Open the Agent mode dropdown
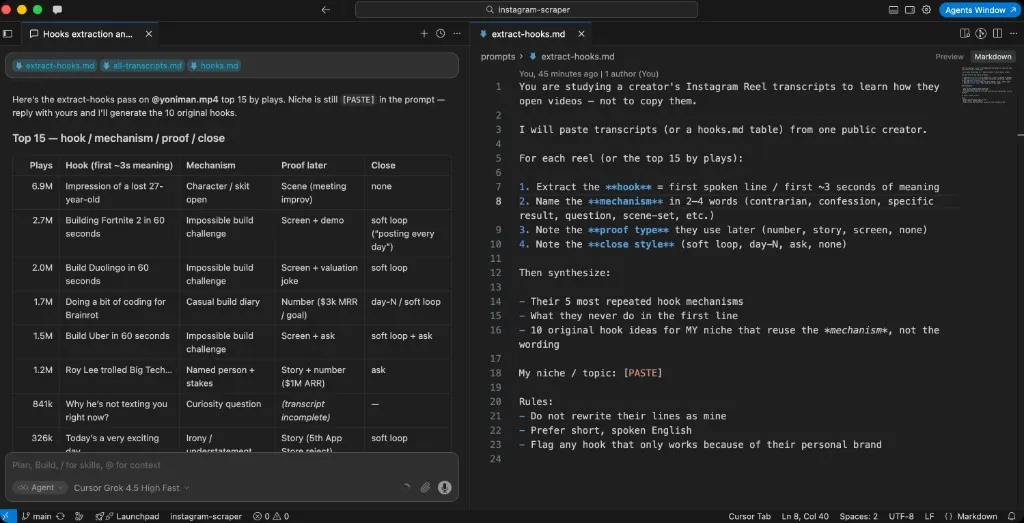This screenshot has height=523, width=1024. tap(40, 488)
